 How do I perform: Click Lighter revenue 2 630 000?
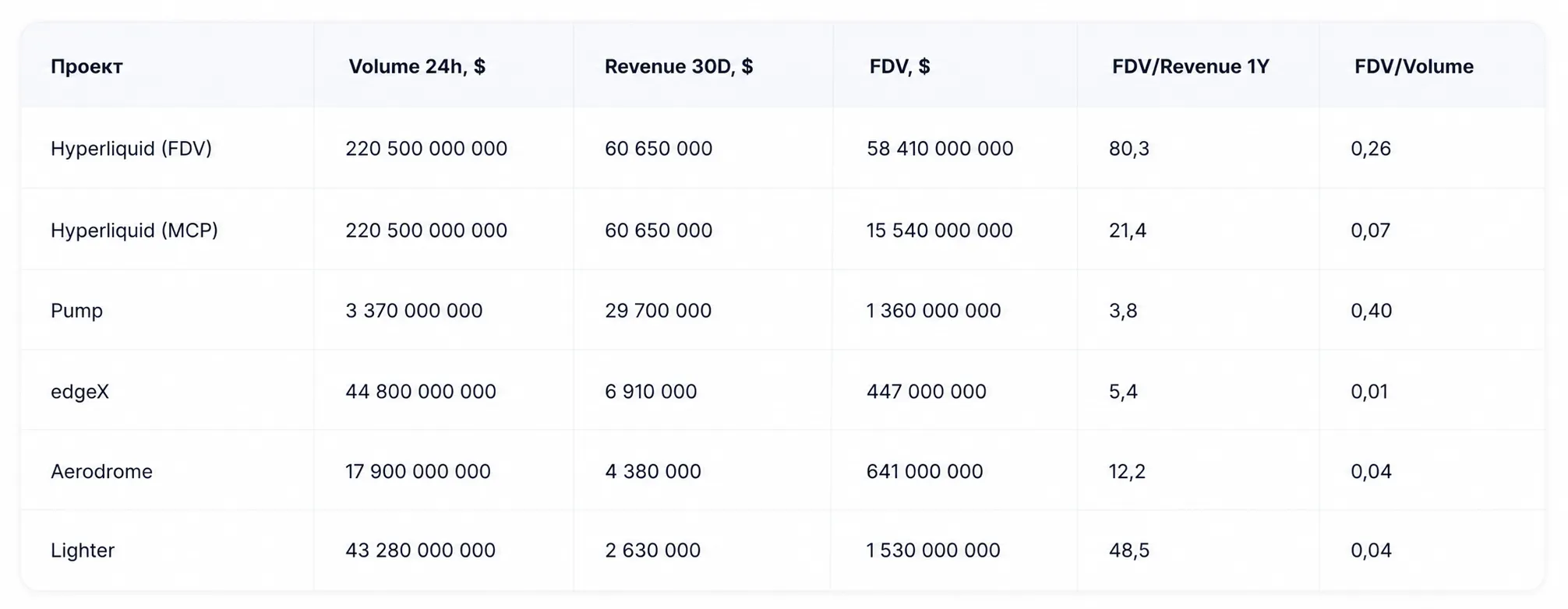[652, 551]
